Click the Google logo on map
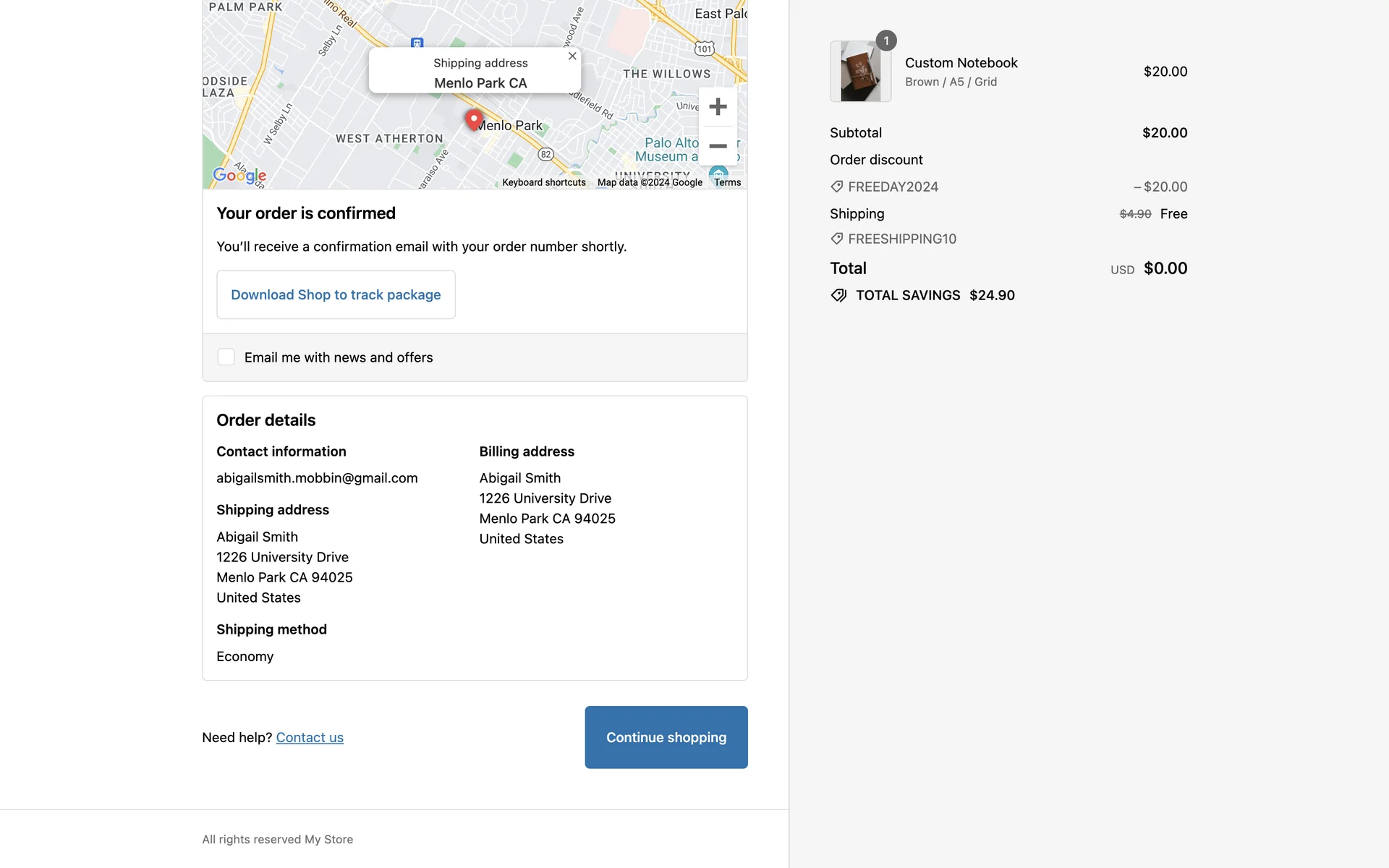Image resolution: width=1389 pixels, height=868 pixels. (239, 175)
